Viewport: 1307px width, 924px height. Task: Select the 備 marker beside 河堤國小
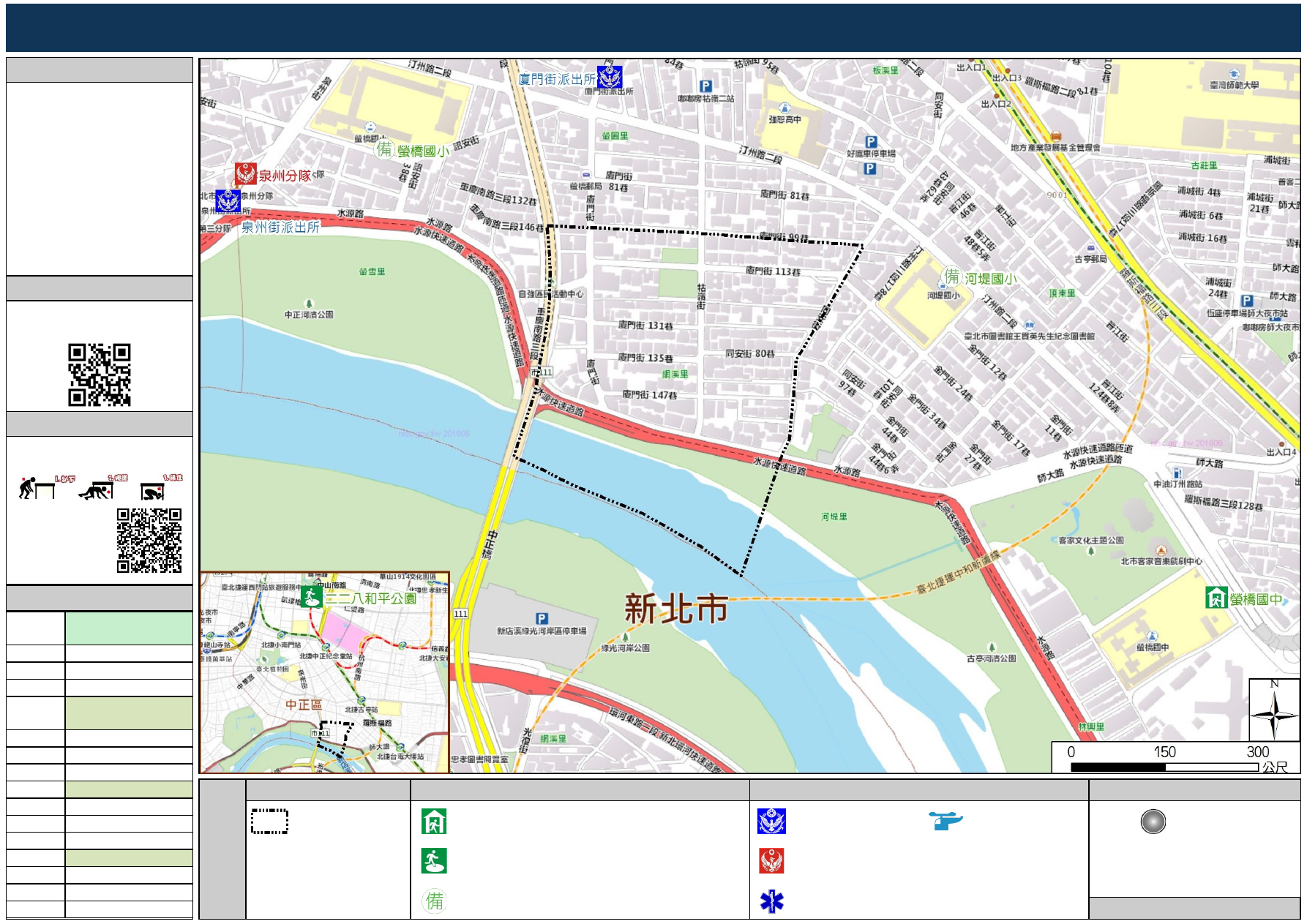pos(951,276)
